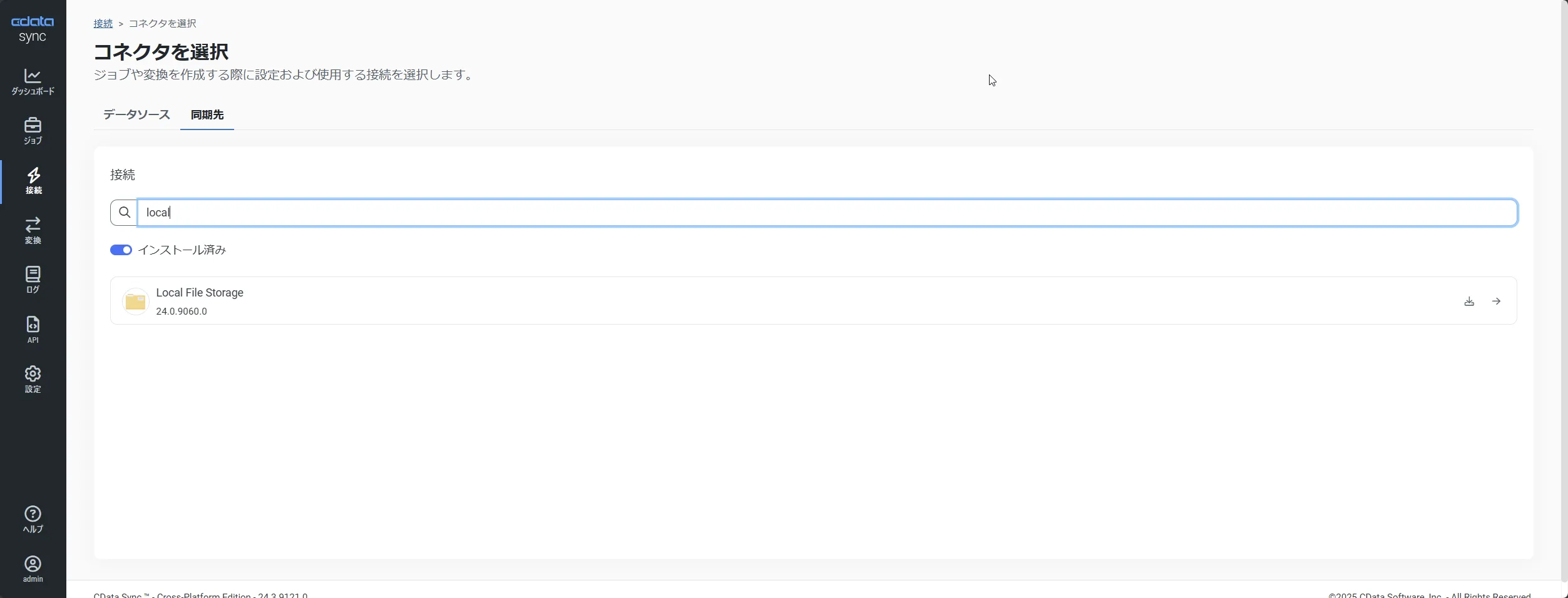The image size is (1568, 598).
Task: Open the API sidebar icon
Action: tap(33, 330)
